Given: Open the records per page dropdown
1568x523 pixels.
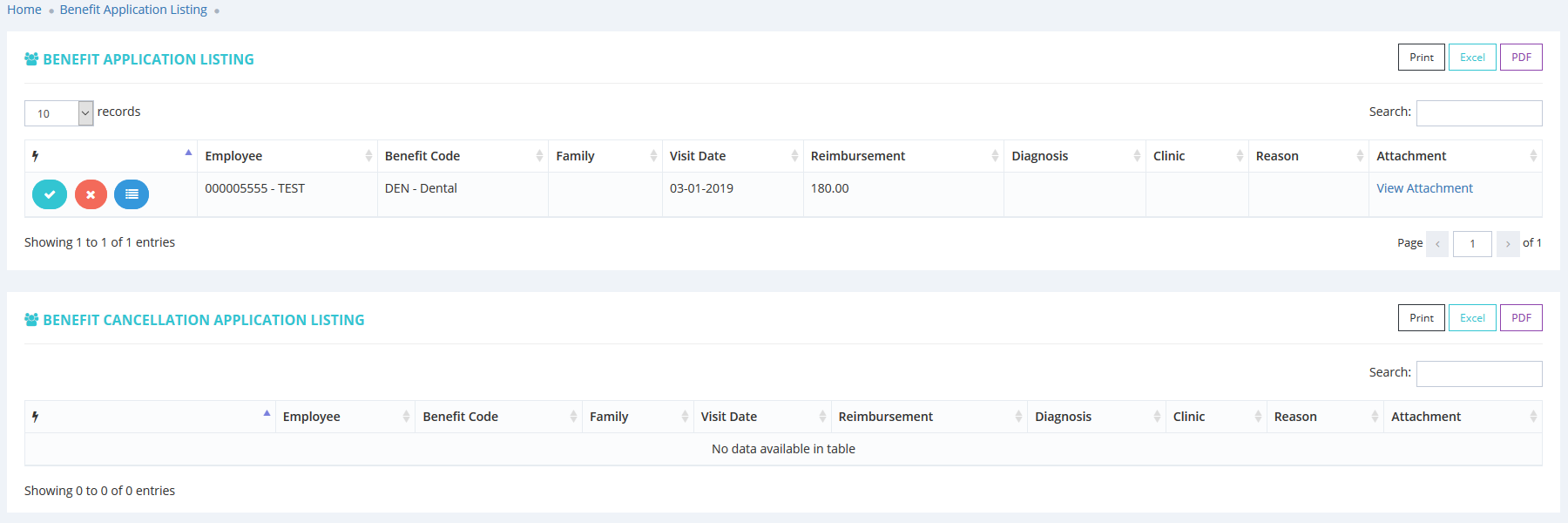Looking at the screenshot, I should click(x=59, y=113).
